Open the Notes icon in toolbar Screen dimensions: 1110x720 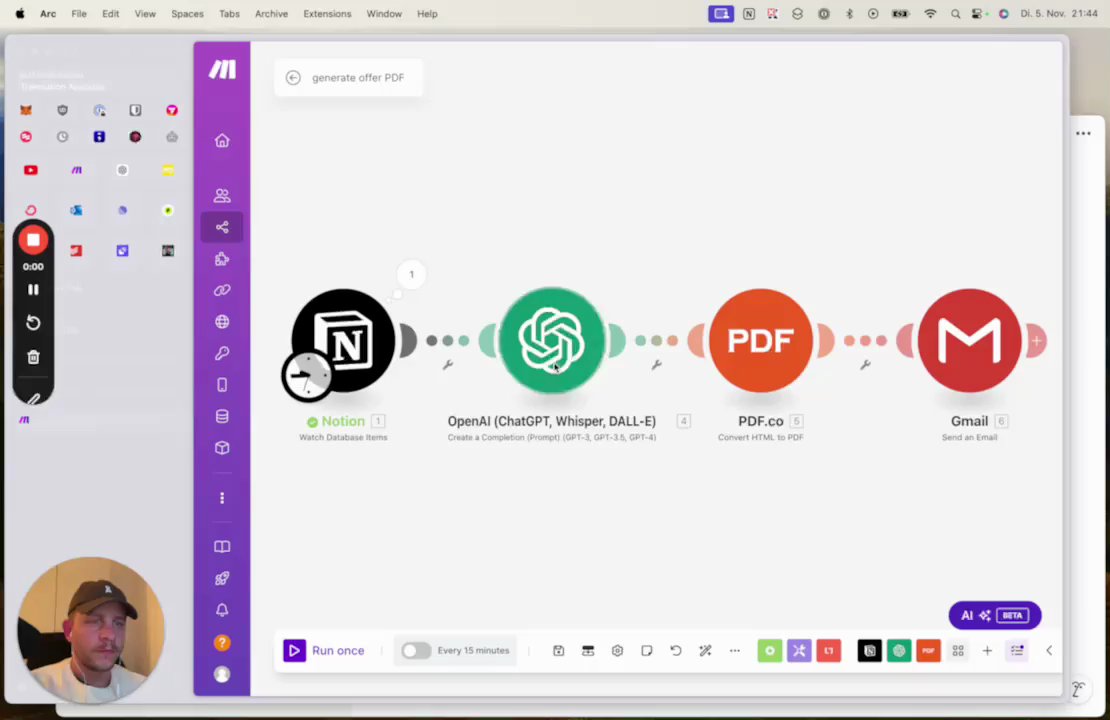click(x=647, y=651)
